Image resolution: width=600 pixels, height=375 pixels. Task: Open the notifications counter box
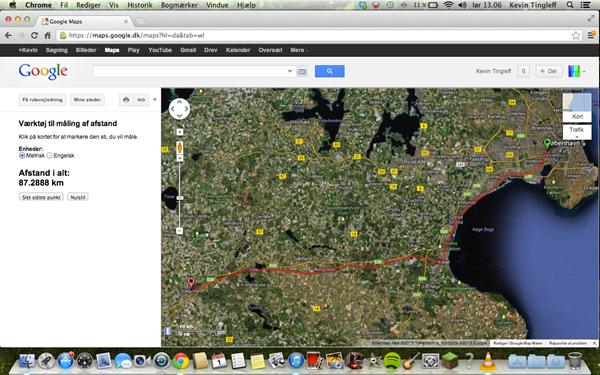point(523,71)
